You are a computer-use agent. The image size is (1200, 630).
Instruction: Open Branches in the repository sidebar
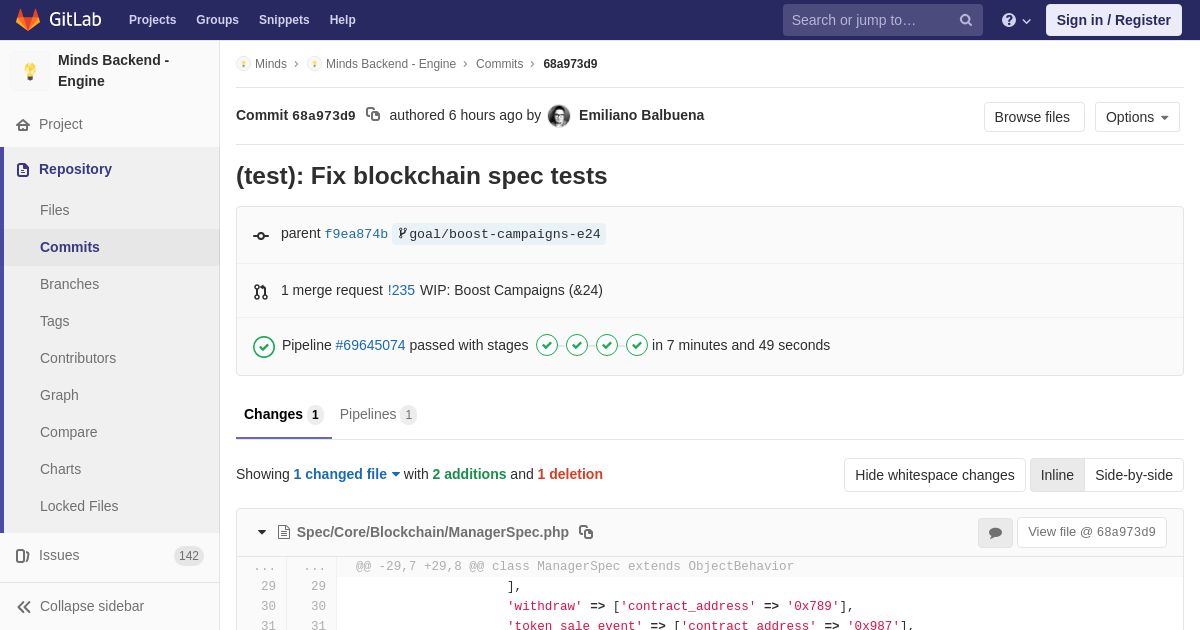pos(69,284)
